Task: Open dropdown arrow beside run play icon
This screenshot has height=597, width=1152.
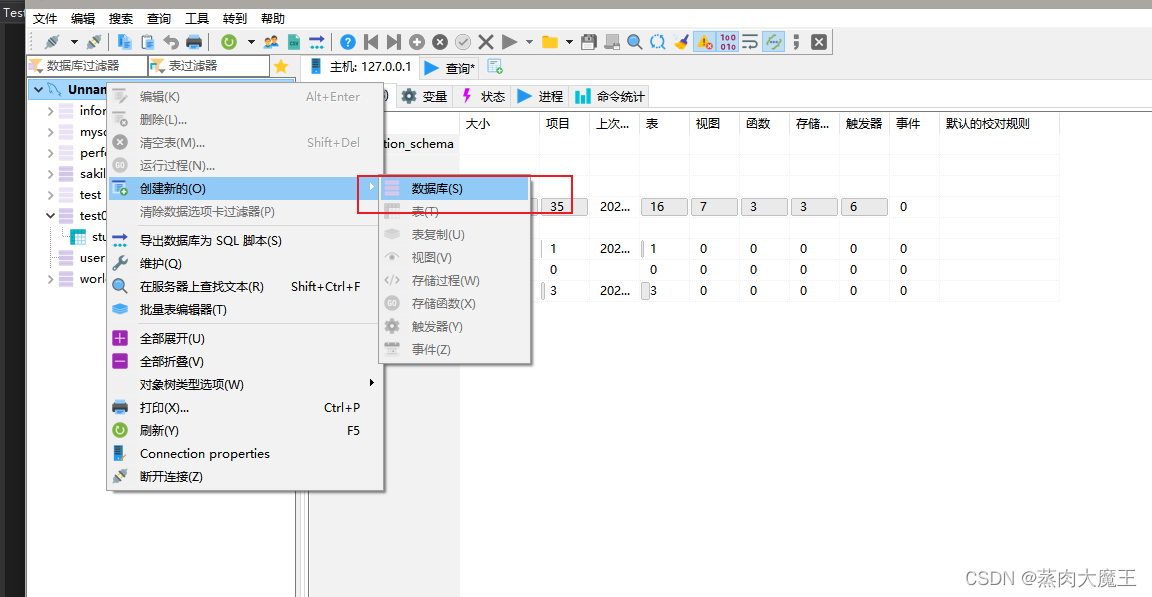Action: (529, 42)
